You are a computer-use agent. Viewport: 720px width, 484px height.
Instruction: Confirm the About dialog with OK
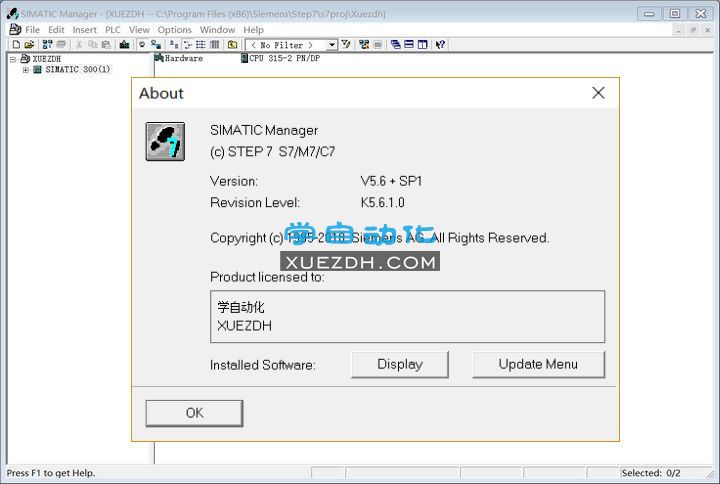[x=194, y=413]
